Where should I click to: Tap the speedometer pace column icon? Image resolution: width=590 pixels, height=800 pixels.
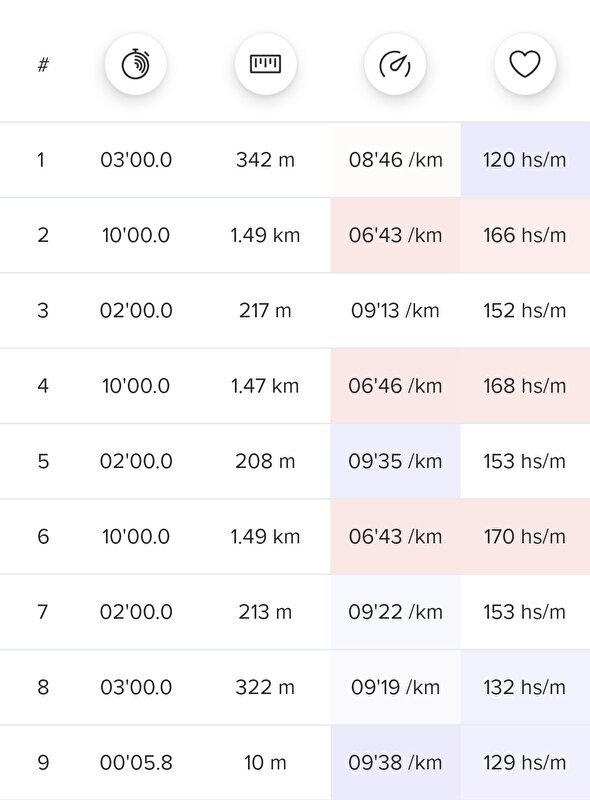[x=395, y=64]
